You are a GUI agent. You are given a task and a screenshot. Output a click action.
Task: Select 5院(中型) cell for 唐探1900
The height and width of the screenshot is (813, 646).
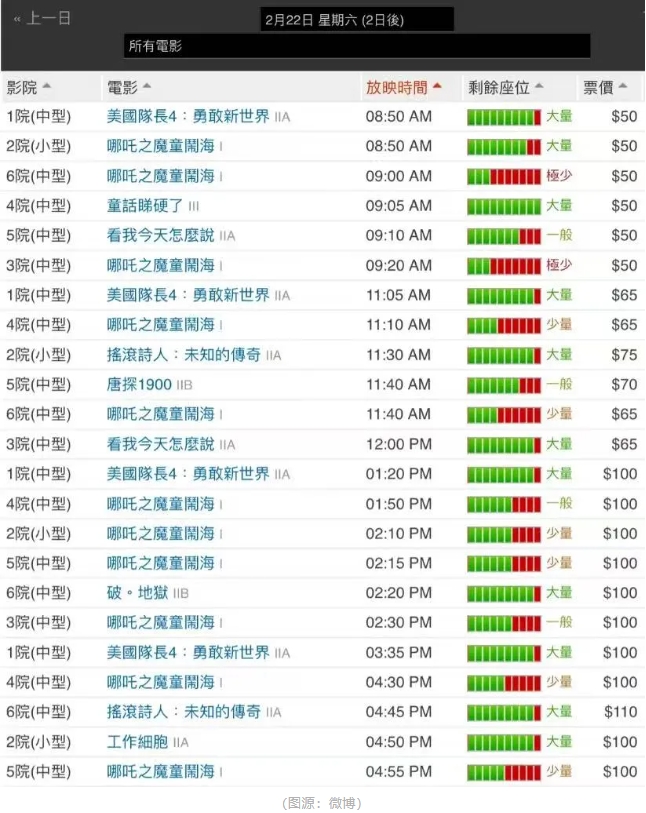point(38,385)
